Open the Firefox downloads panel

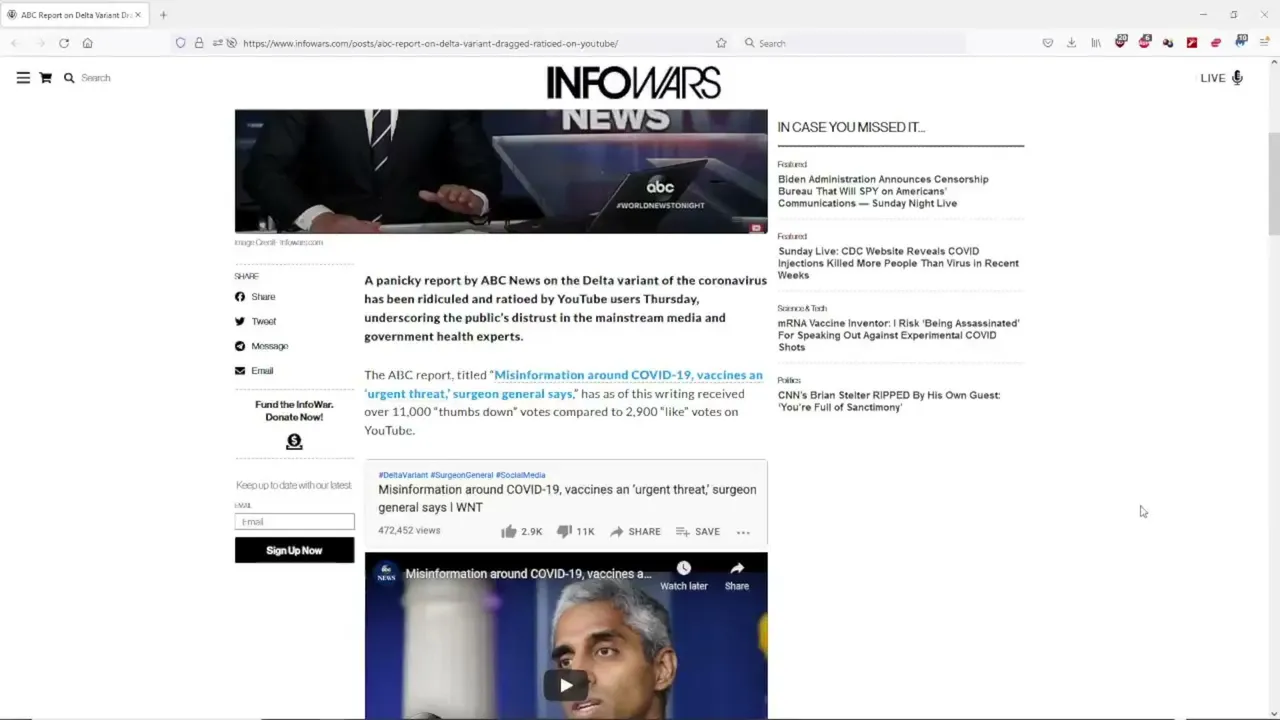(x=1072, y=43)
